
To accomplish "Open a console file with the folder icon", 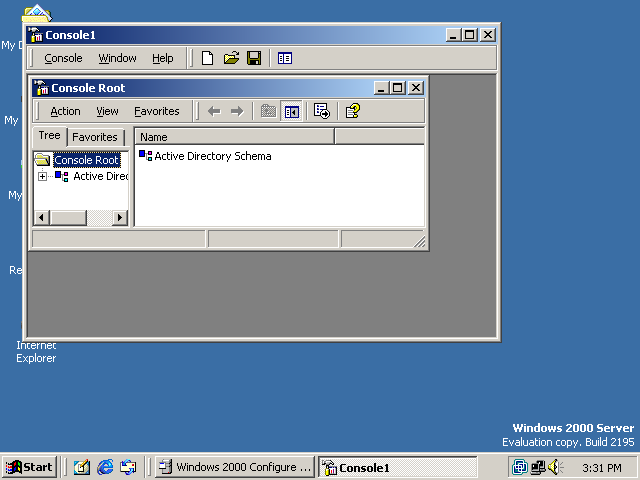I will 231,58.
